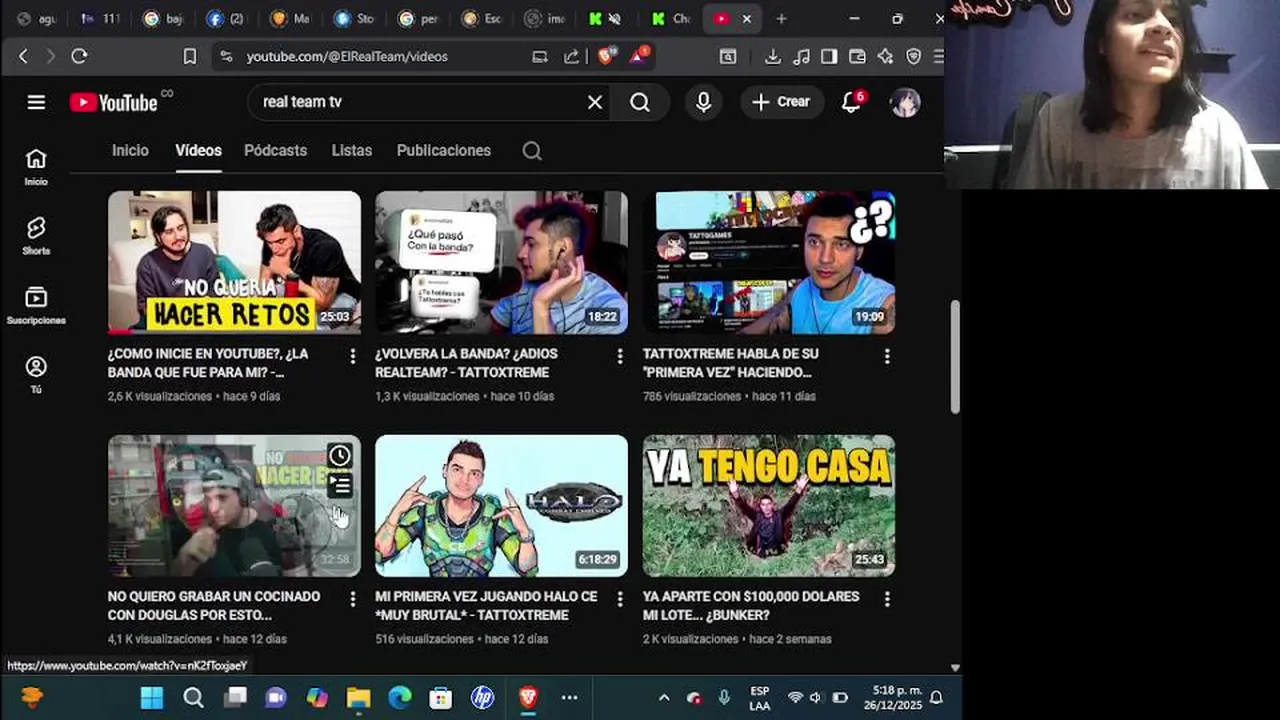This screenshot has width=1280, height=720.
Task: Open the Halo 6:18:29 thumbnail
Action: pos(501,505)
